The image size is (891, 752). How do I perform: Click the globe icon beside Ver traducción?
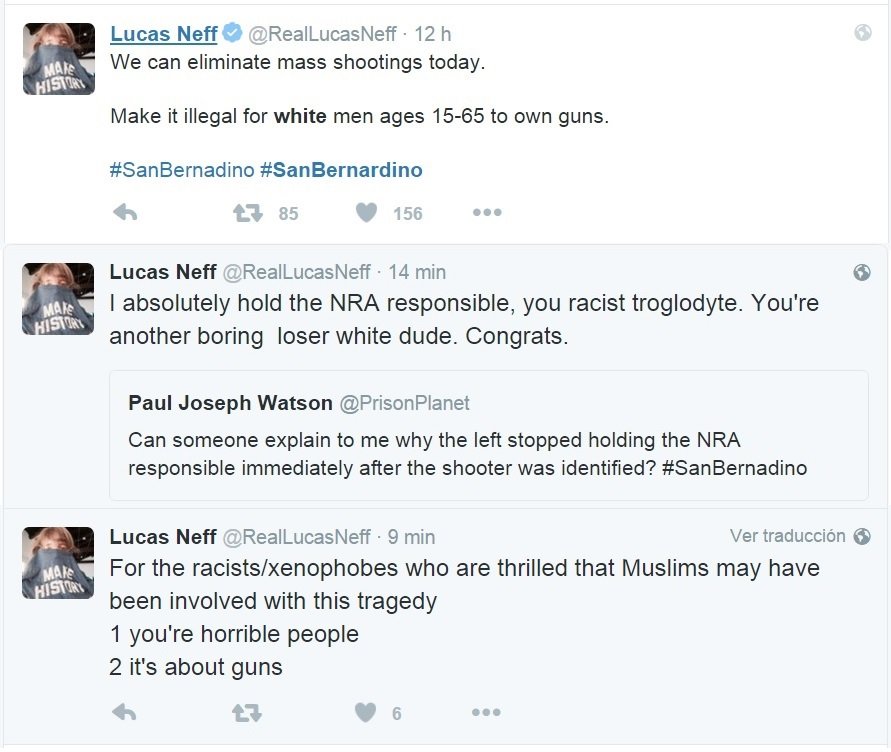click(862, 536)
